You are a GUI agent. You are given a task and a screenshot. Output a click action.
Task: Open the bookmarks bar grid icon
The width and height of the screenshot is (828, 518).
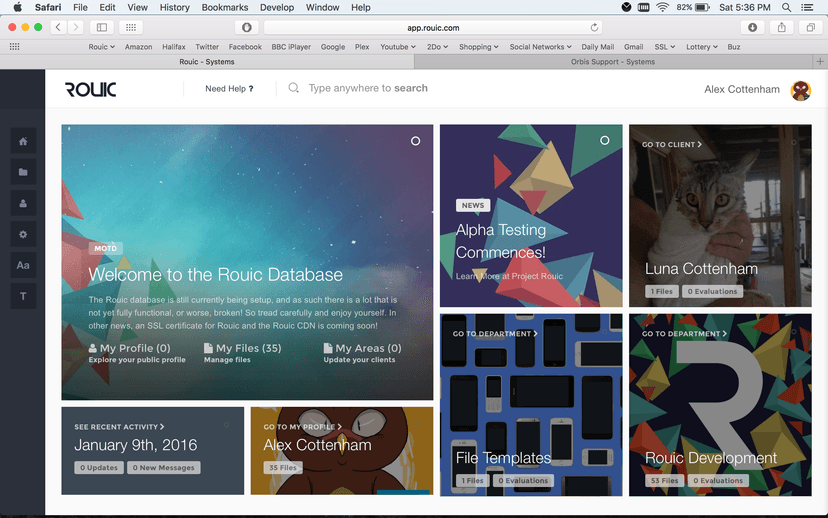tap(15, 46)
